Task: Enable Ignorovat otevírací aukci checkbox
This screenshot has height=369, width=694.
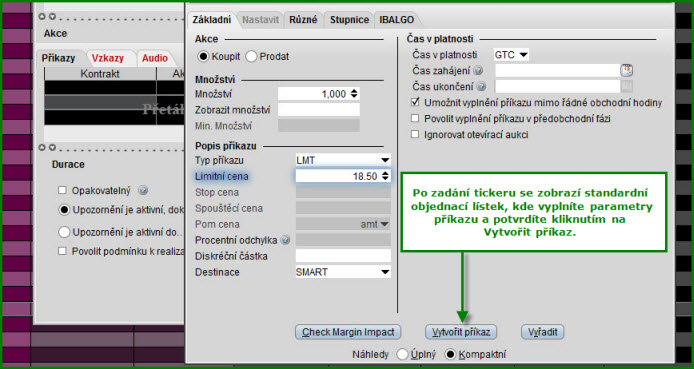Action: coord(415,135)
